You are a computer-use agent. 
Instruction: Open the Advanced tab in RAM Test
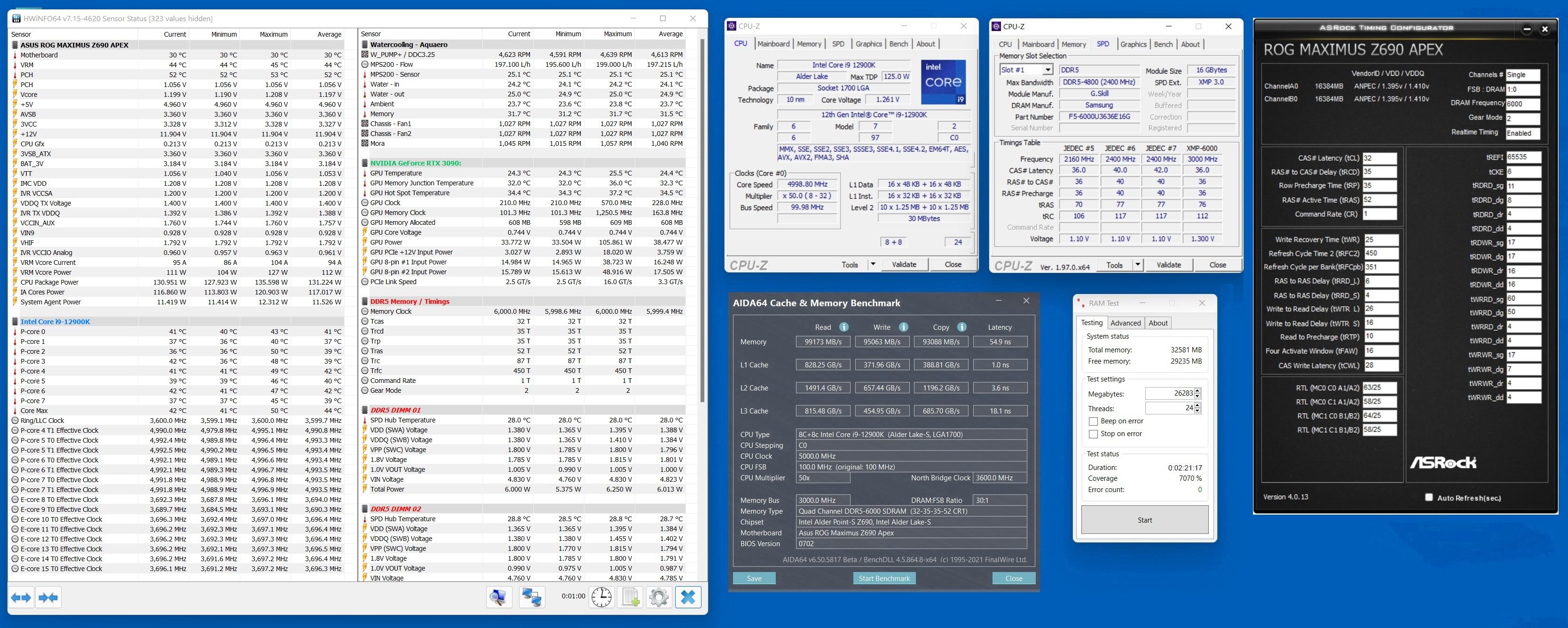(1126, 323)
